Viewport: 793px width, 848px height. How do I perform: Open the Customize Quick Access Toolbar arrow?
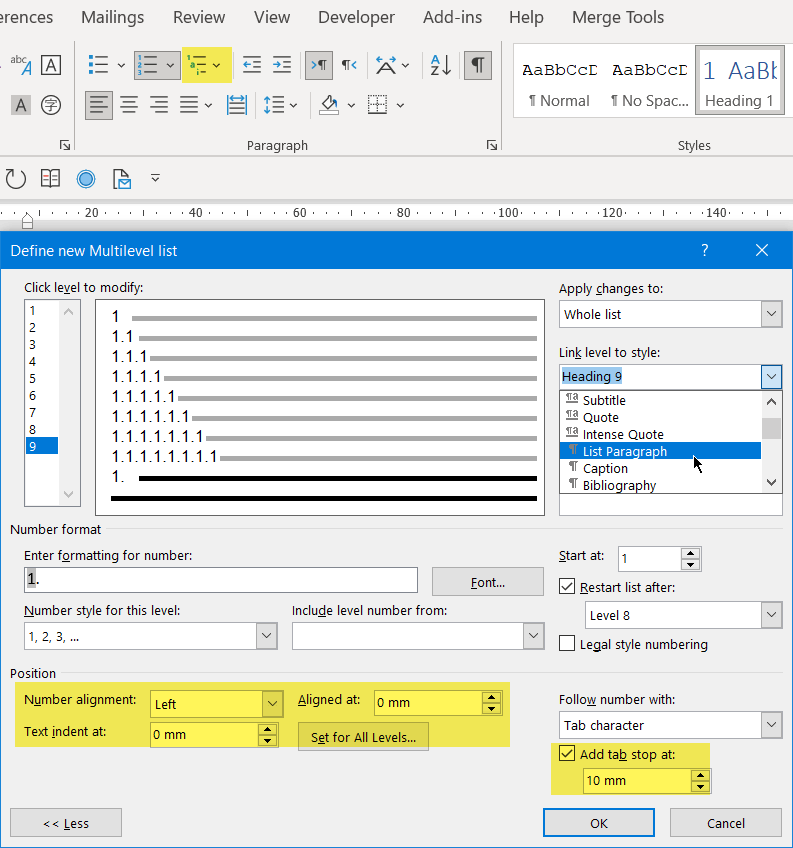point(155,178)
